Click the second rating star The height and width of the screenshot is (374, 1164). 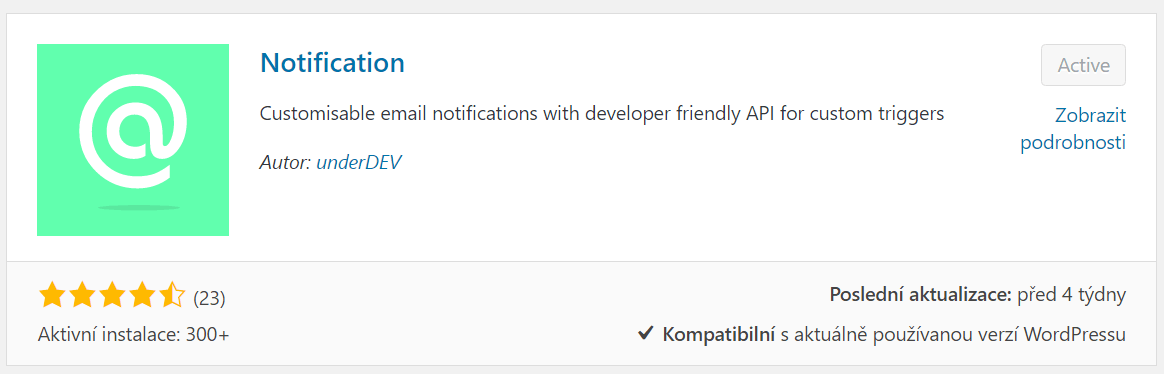pos(82,295)
